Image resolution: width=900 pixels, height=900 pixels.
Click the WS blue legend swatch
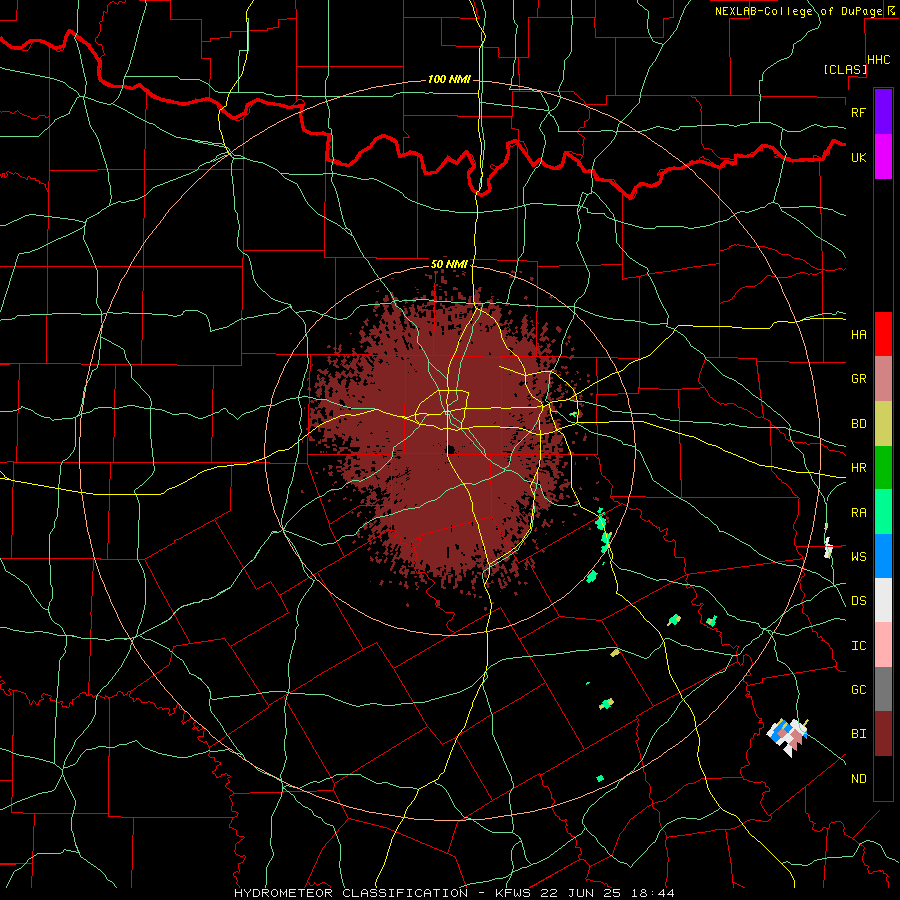click(x=883, y=556)
